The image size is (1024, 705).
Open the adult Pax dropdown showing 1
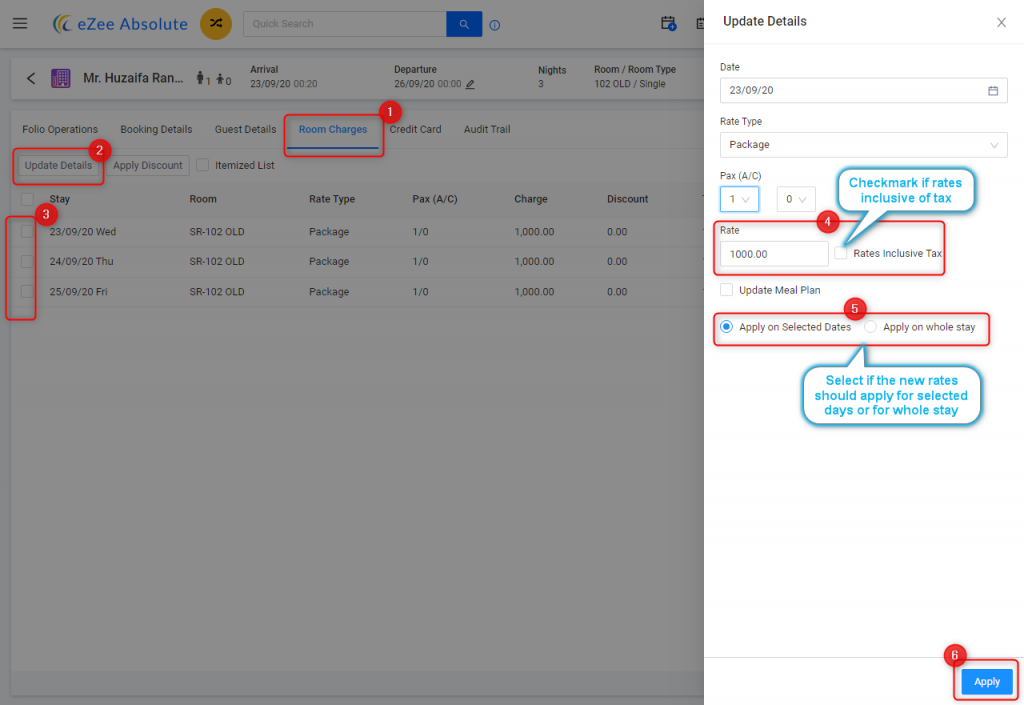tap(739, 199)
